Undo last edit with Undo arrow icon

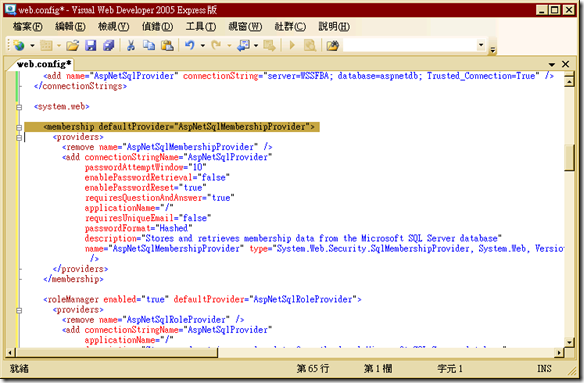pyautogui.click(x=190, y=45)
